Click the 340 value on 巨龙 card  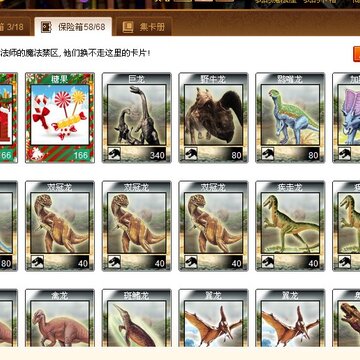coord(157,155)
